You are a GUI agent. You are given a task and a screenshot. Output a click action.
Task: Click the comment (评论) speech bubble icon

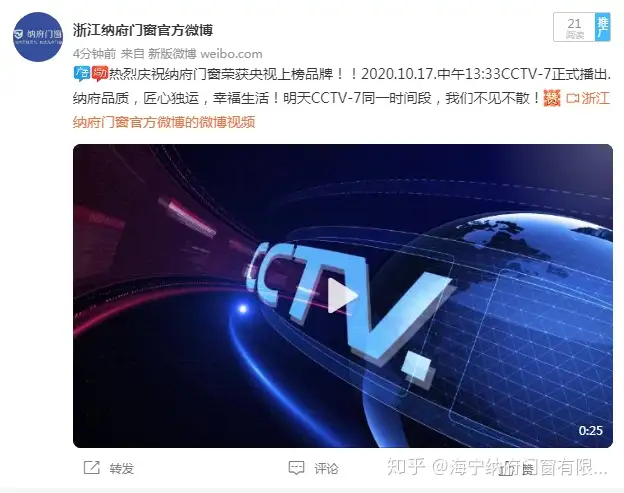[296, 468]
